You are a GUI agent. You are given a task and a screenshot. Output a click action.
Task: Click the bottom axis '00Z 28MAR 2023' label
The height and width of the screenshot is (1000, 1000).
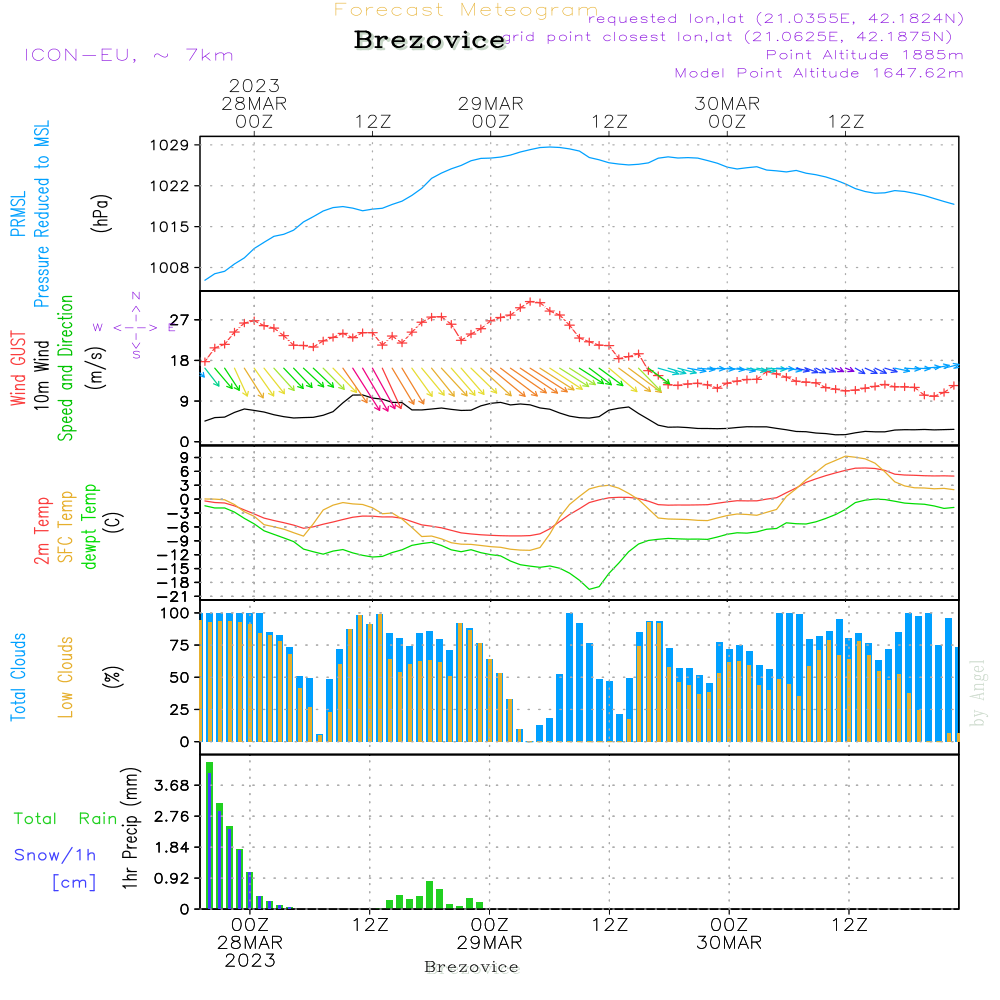[x=250, y=943]
